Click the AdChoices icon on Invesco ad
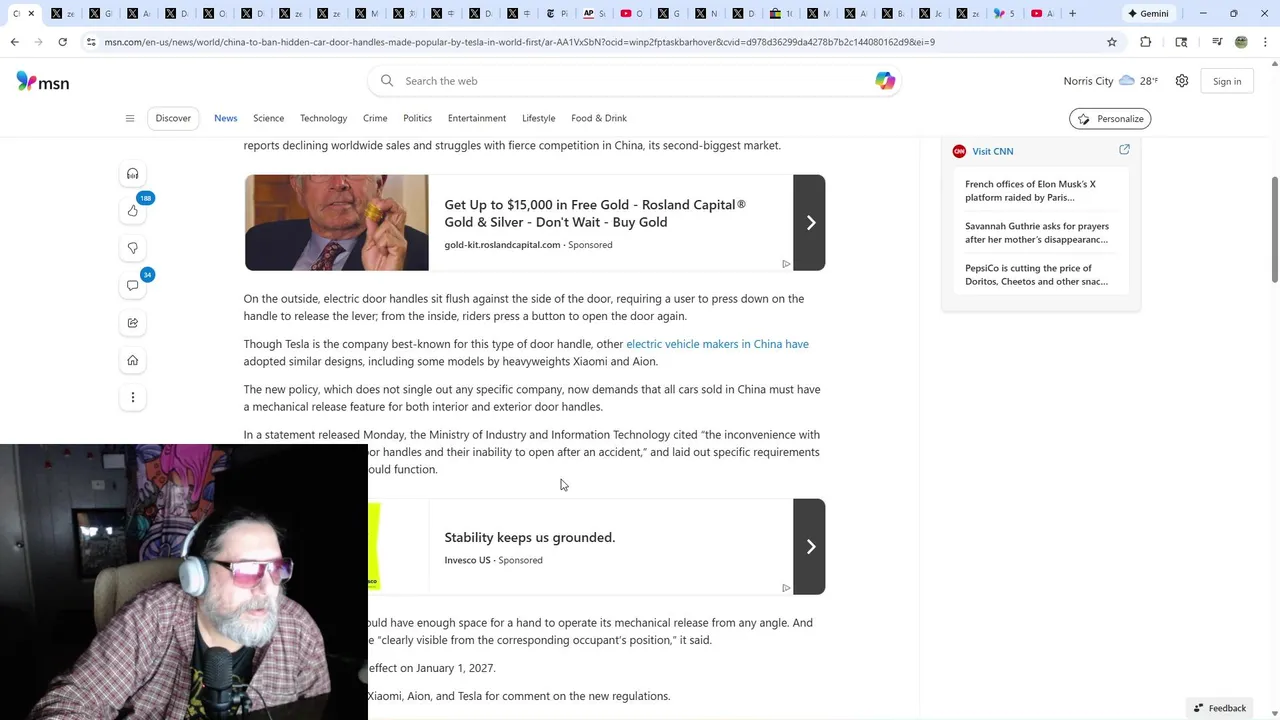The width and height of the screenshot is (1280, 720). coord(786,588)
